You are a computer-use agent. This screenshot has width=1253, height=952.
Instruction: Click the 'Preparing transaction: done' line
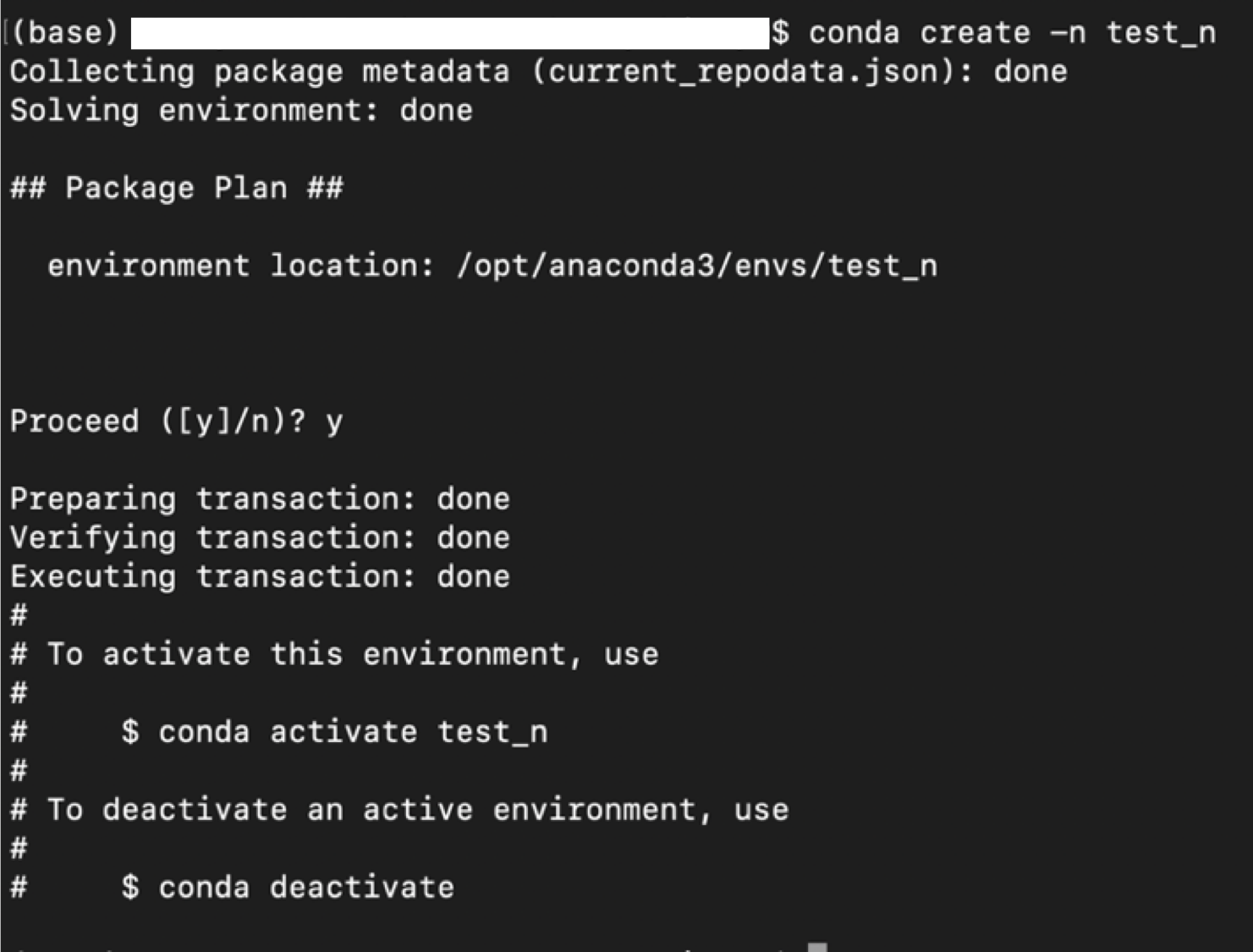[x=260, y=499]
